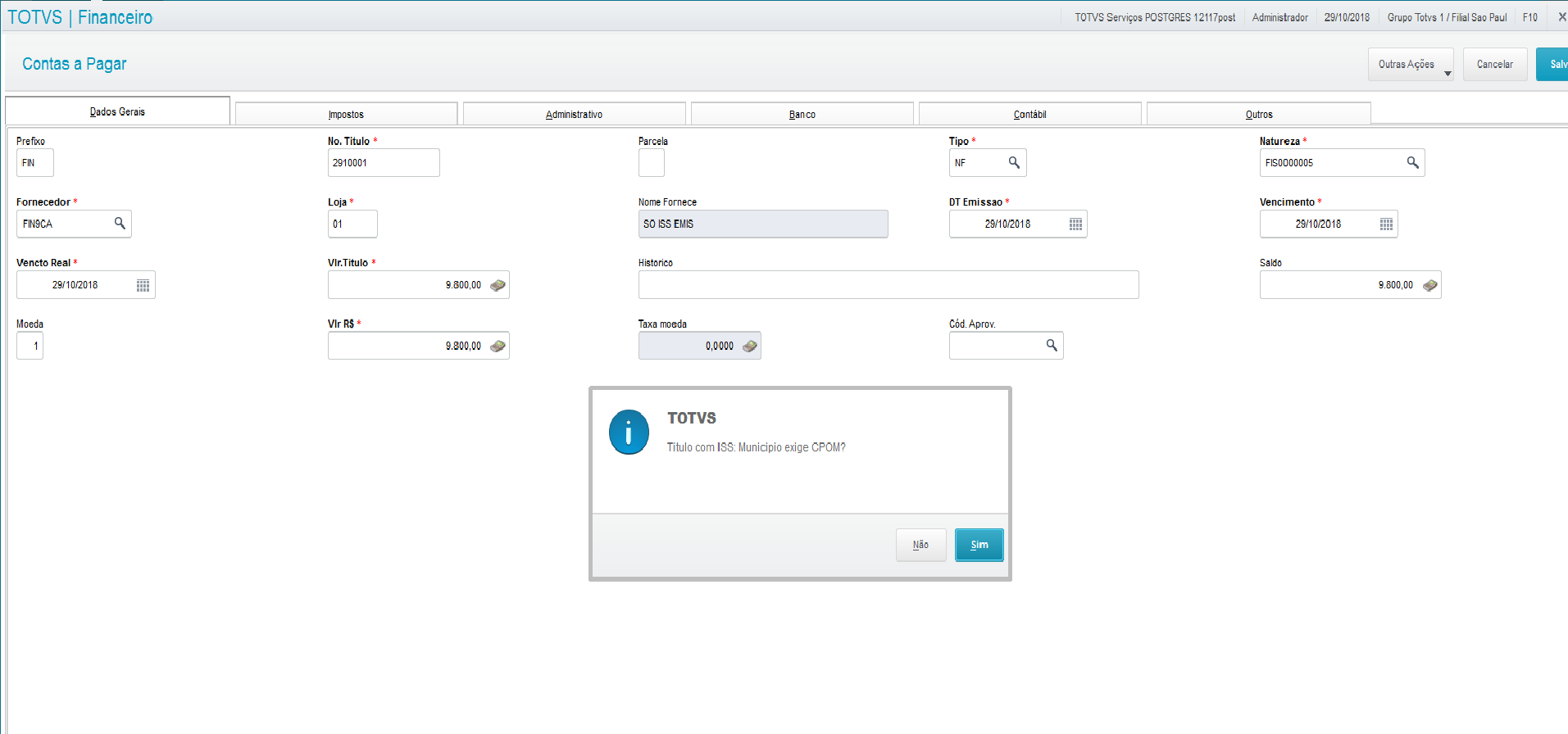Select the empty Parcela field
The width and height of the screenshot is (1568, 734).
[652, 162]
